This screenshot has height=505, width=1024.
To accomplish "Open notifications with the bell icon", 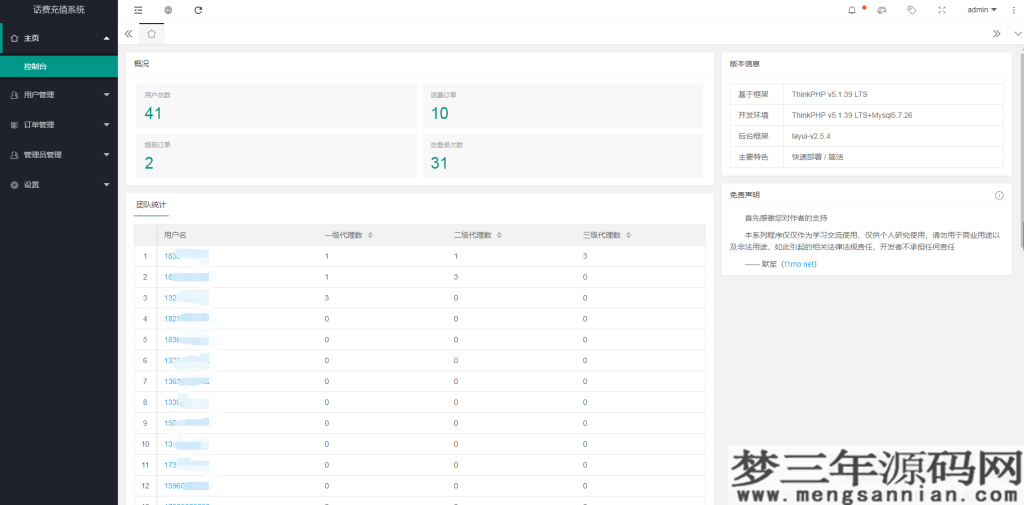I will (852, 10).
